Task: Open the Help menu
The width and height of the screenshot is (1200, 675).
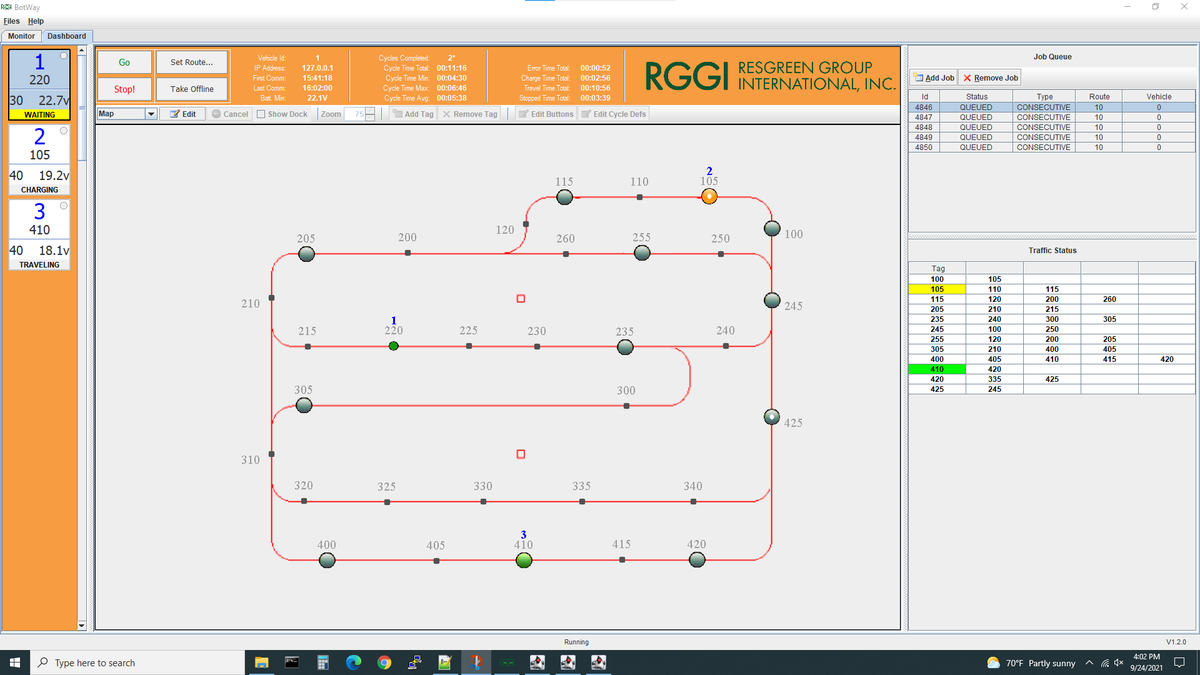Action: 36,21
